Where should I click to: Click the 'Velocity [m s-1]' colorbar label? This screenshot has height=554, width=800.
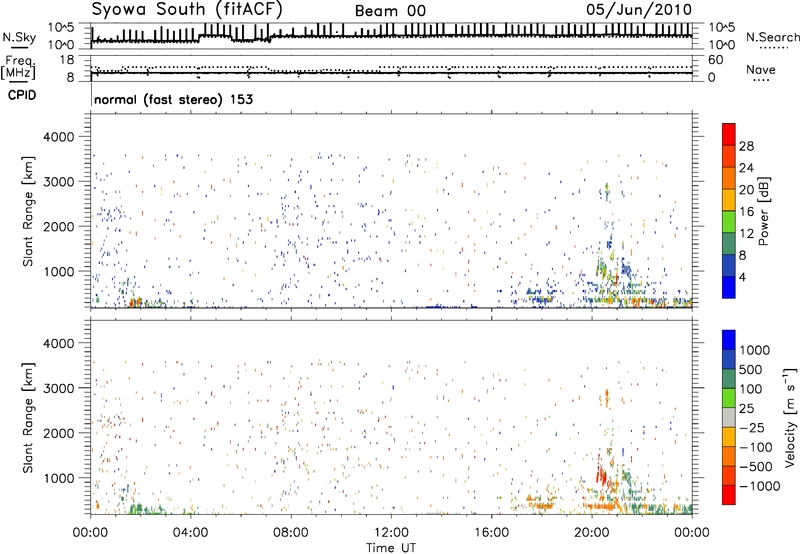pyautogui.click(x=790, y=417)
